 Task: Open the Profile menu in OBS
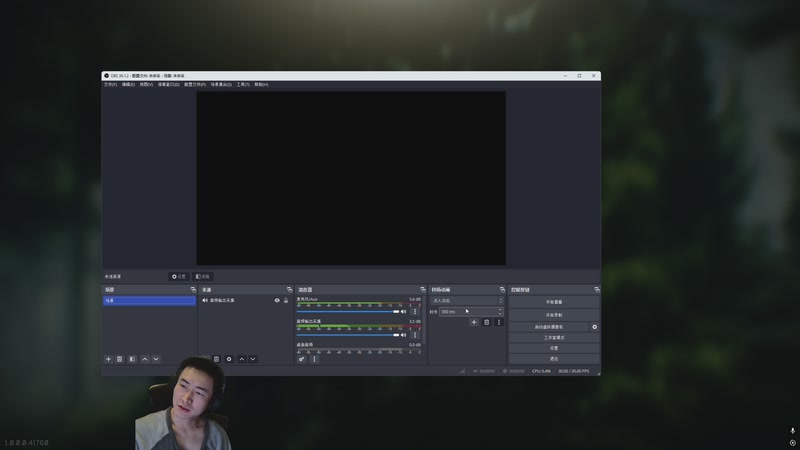(x=195, y=85)
